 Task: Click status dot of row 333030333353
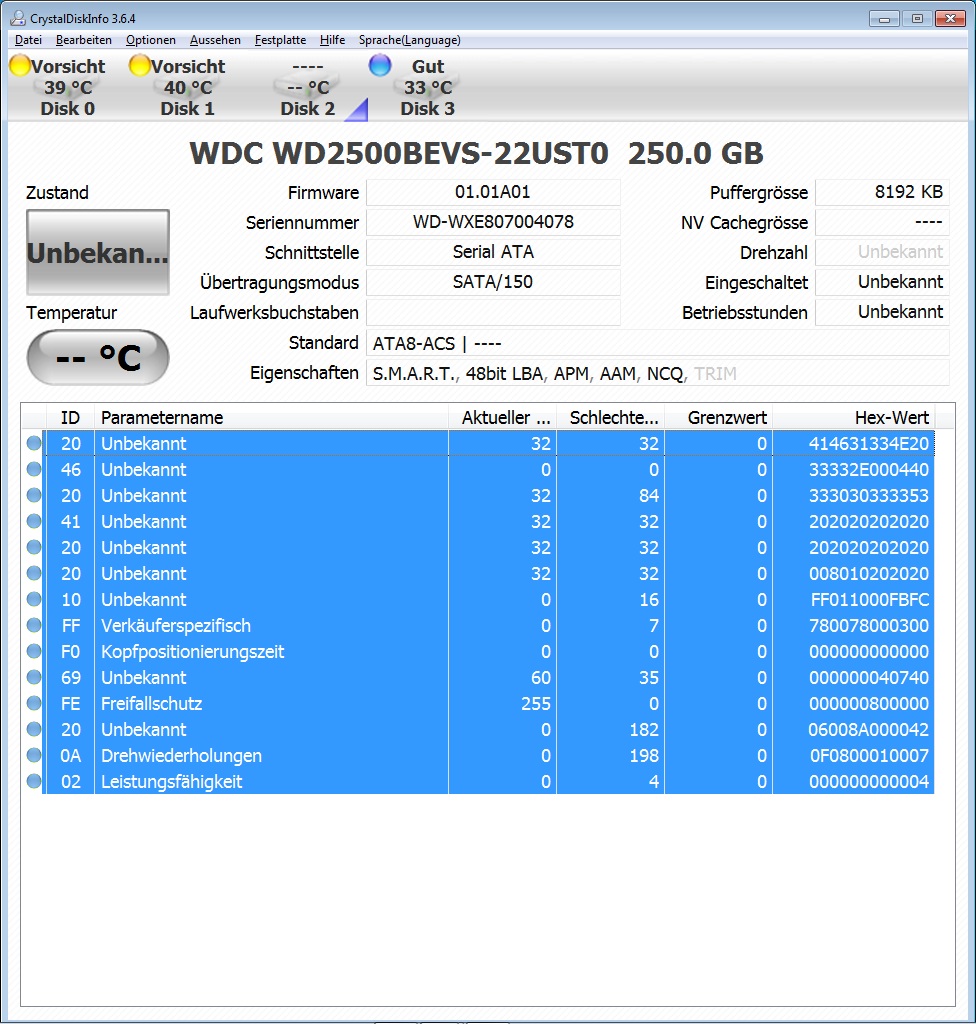click(34, 496)
